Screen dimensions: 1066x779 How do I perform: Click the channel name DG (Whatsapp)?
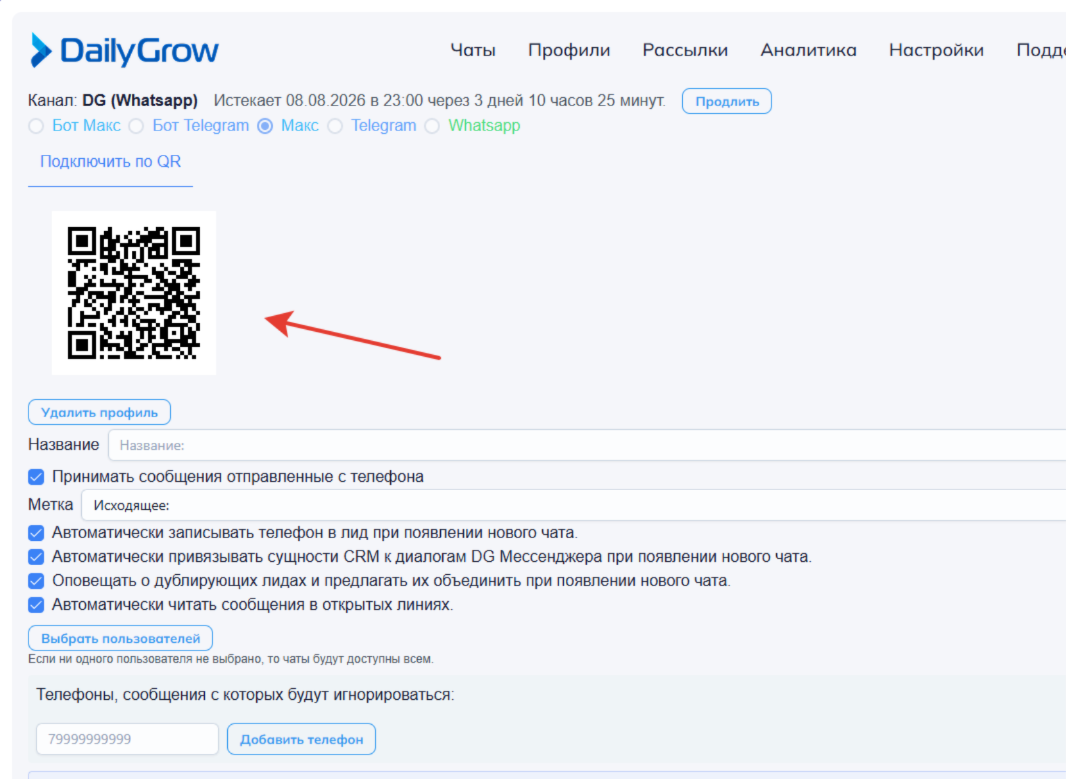[x=140, y=101]
